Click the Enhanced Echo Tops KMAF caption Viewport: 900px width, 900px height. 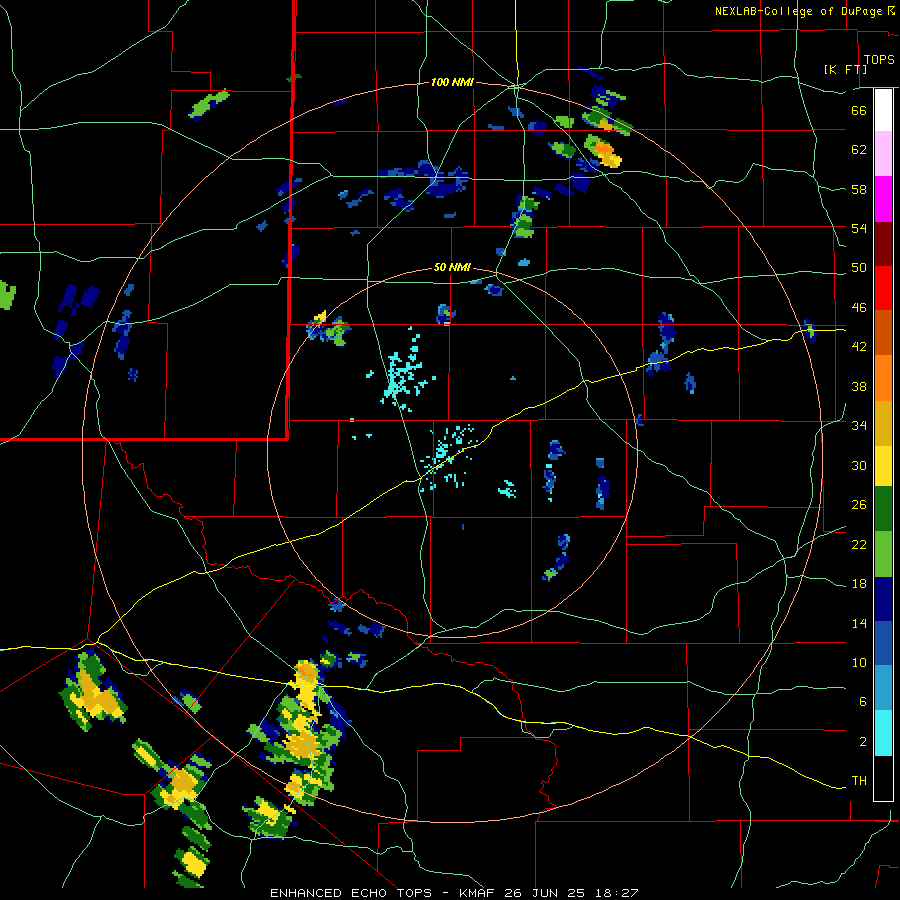(454, 893)
